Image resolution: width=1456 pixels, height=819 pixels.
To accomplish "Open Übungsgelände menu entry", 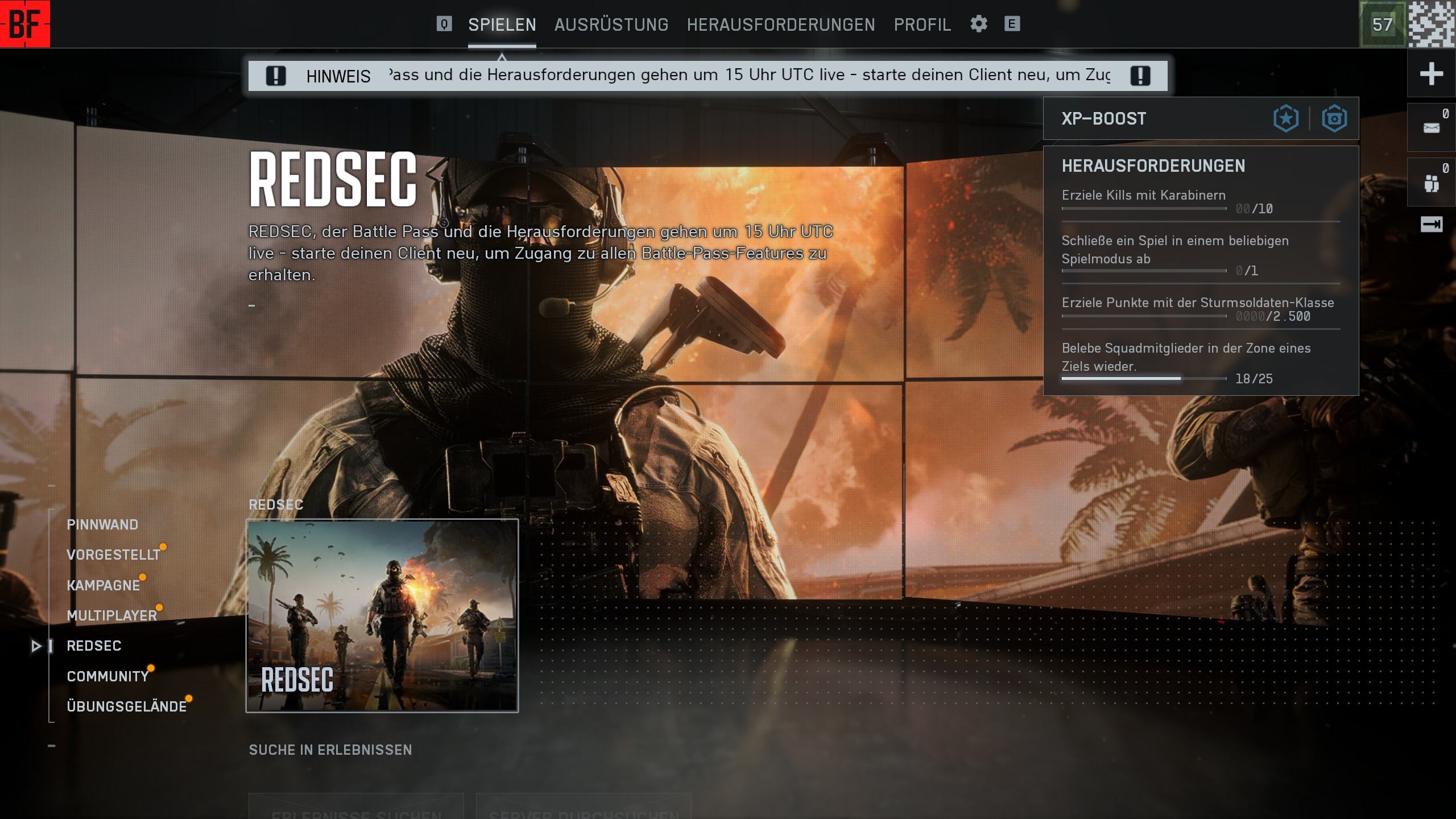I will tap(126, 706).
